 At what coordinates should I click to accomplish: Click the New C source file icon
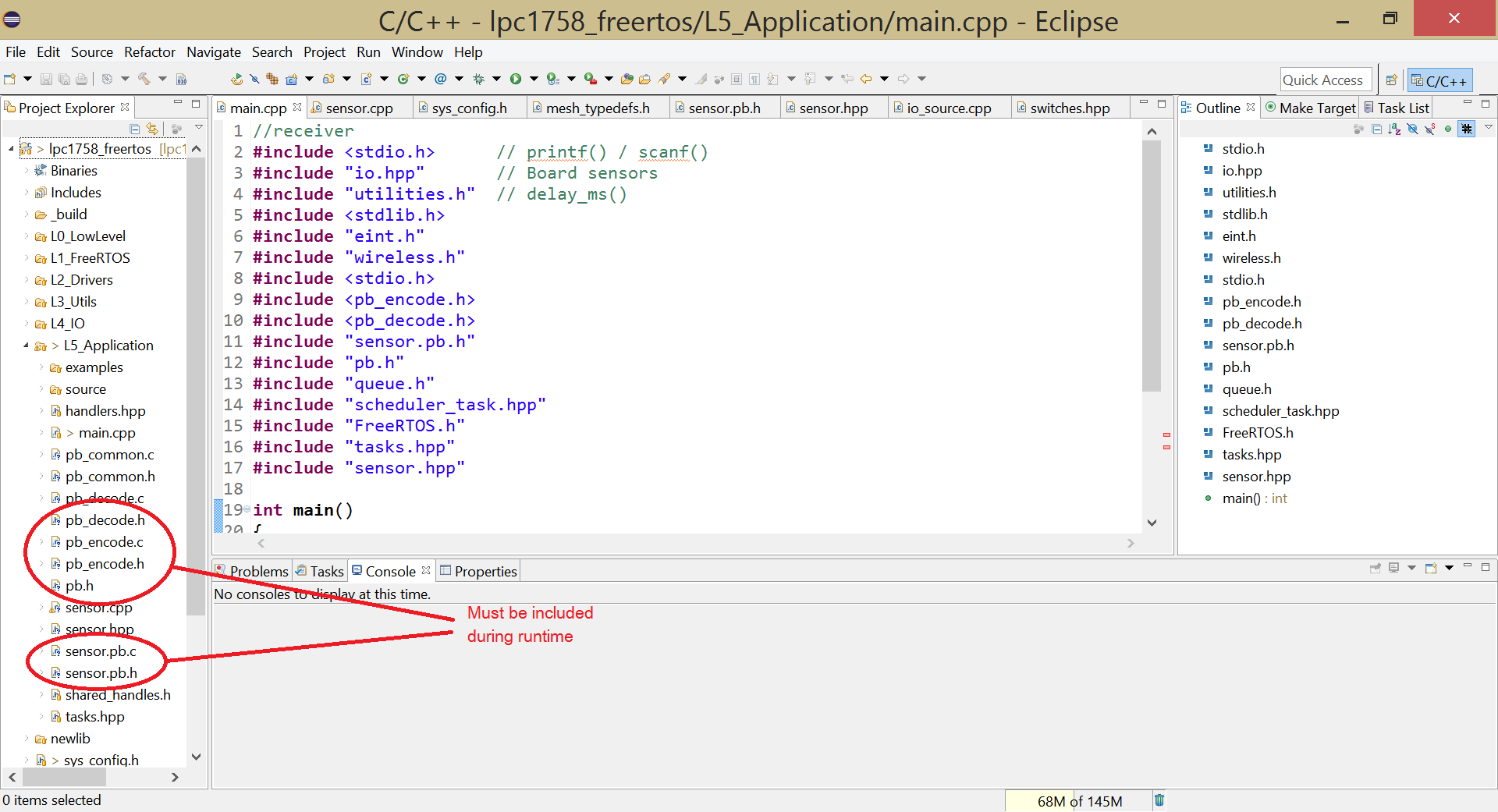(x=367, y=79)
